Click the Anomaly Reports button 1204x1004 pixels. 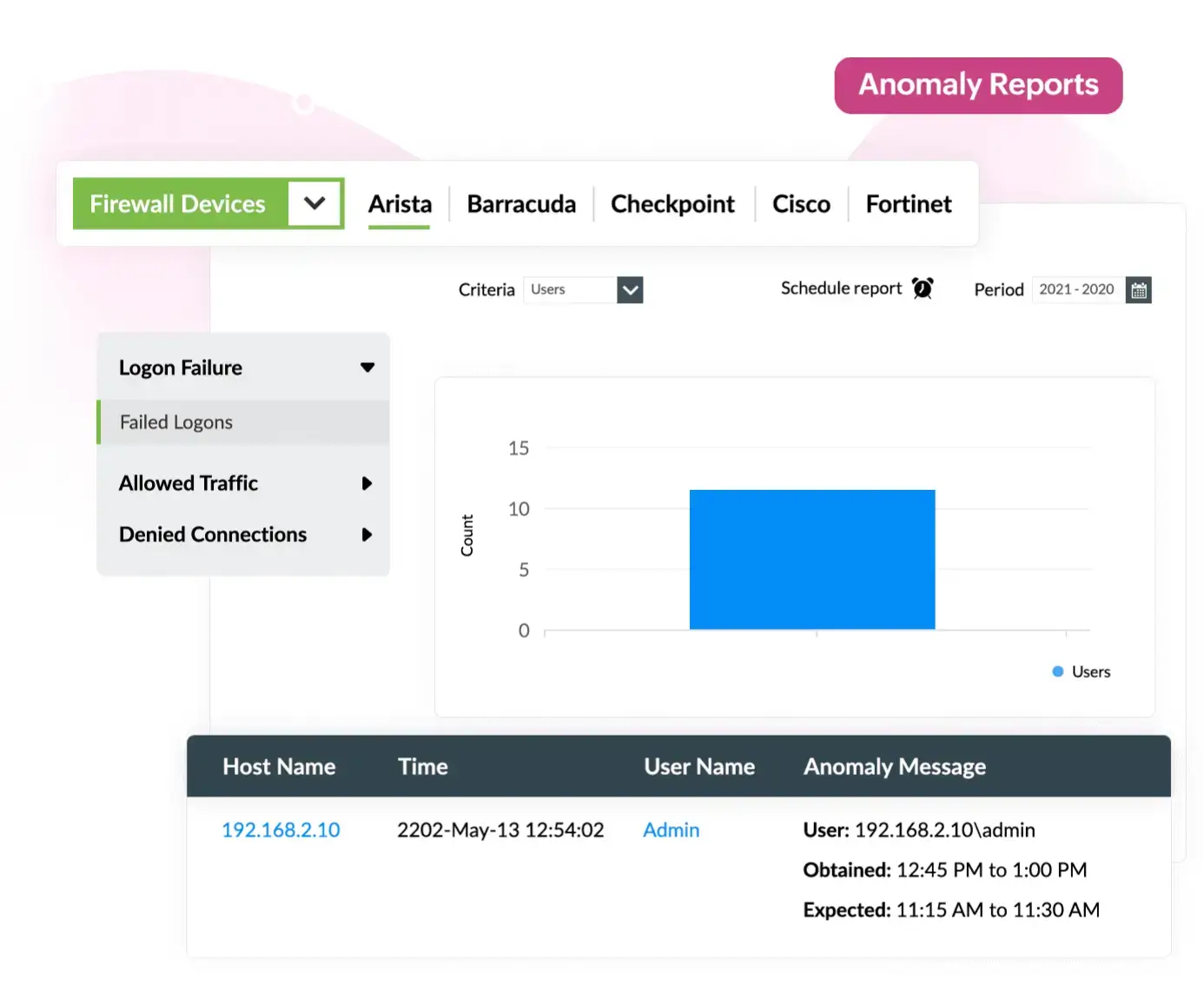point(978,85)
